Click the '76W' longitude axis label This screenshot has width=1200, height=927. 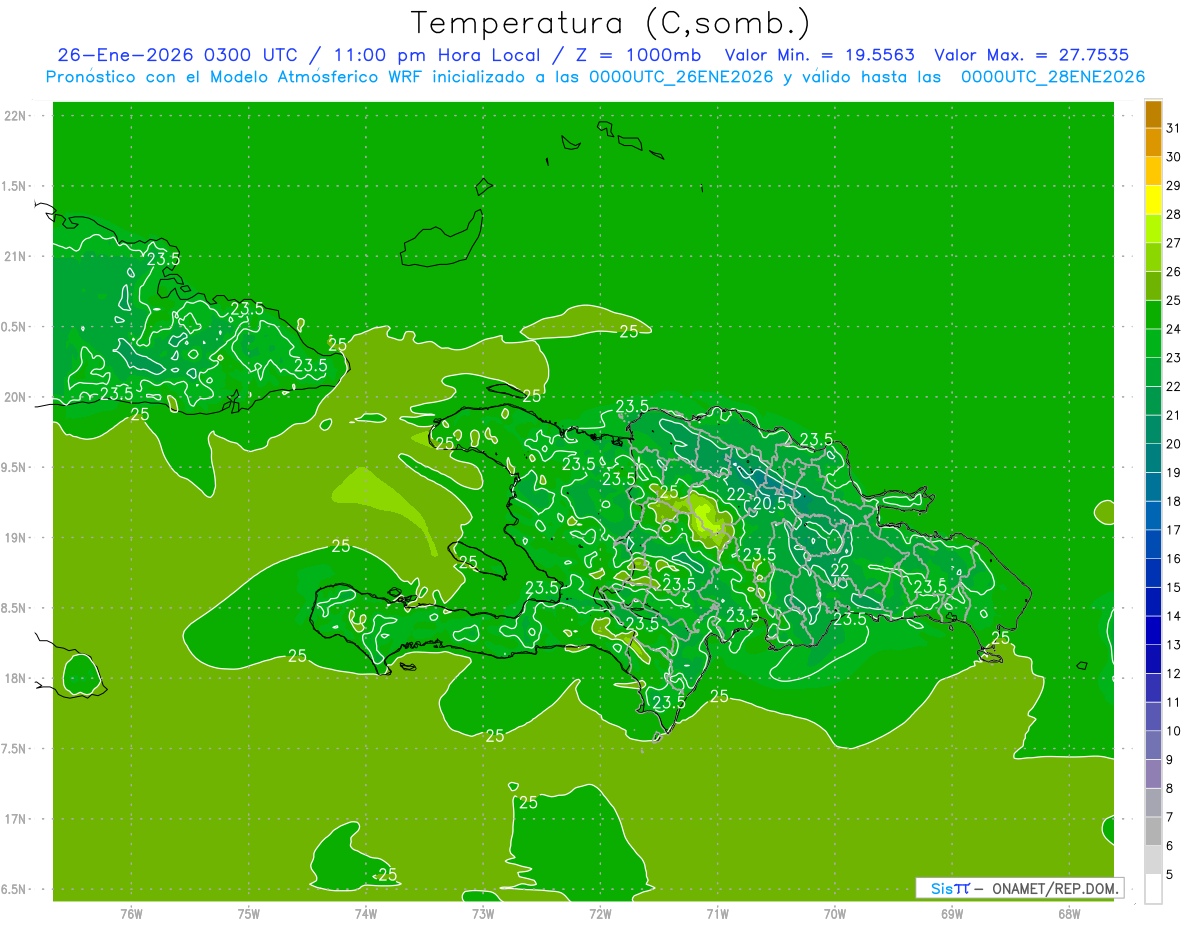click(131, 914)
